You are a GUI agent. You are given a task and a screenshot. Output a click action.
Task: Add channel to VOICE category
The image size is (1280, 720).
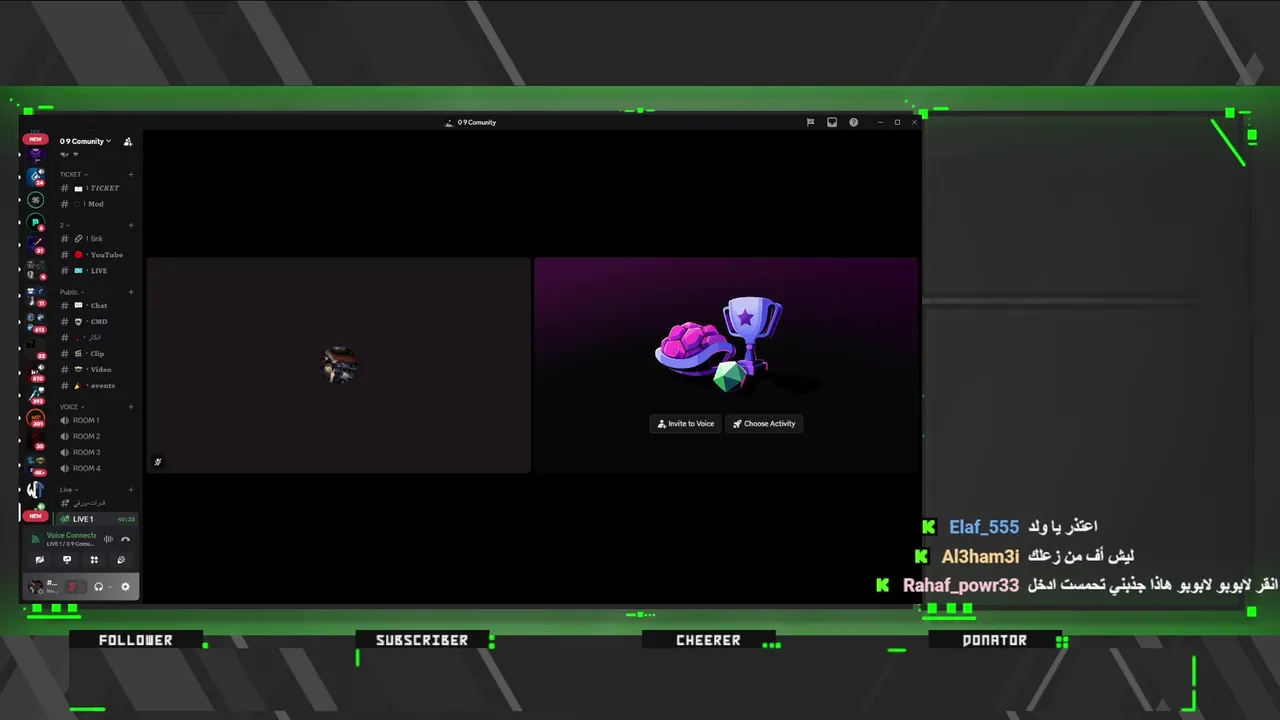point(131,407)
